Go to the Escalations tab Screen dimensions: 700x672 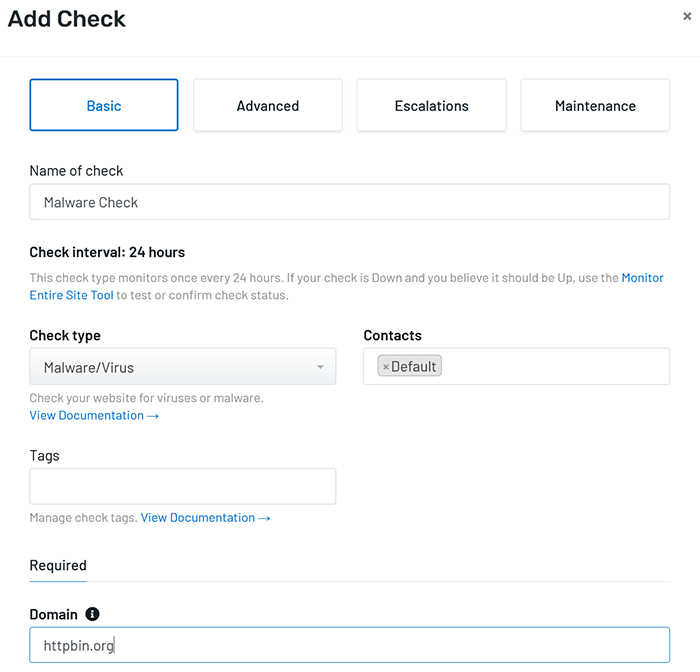pos(432,106)
